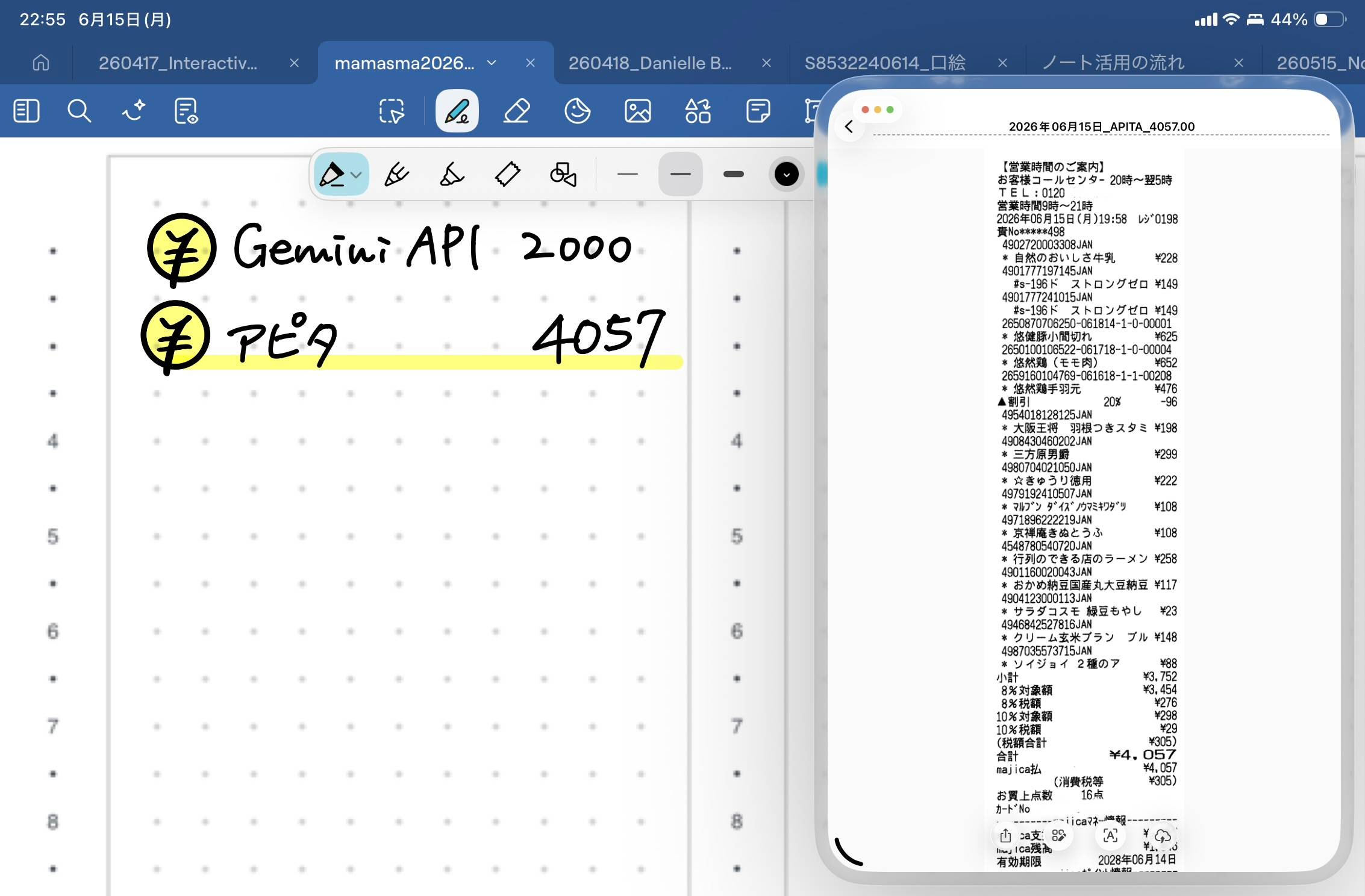This screenshot has height=896, width=1365.
Task: Click the handwritten 4057 amount
Action: [599, 337]
